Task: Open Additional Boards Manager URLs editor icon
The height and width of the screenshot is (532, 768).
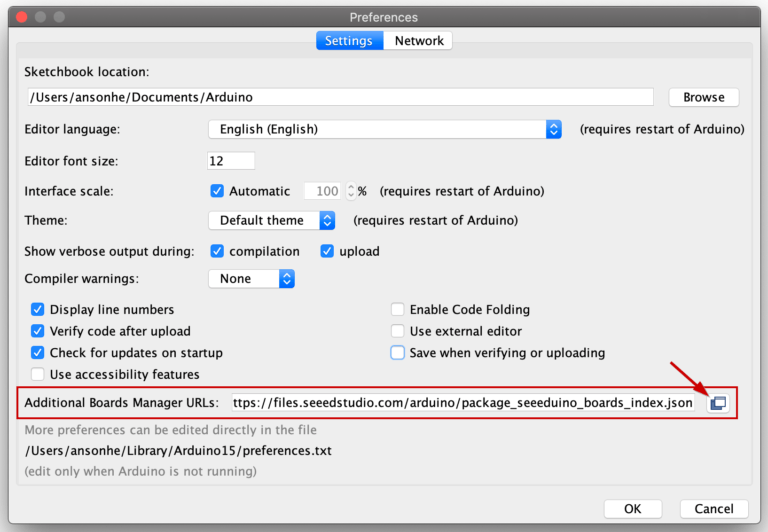Action: (x=718, y=403)
